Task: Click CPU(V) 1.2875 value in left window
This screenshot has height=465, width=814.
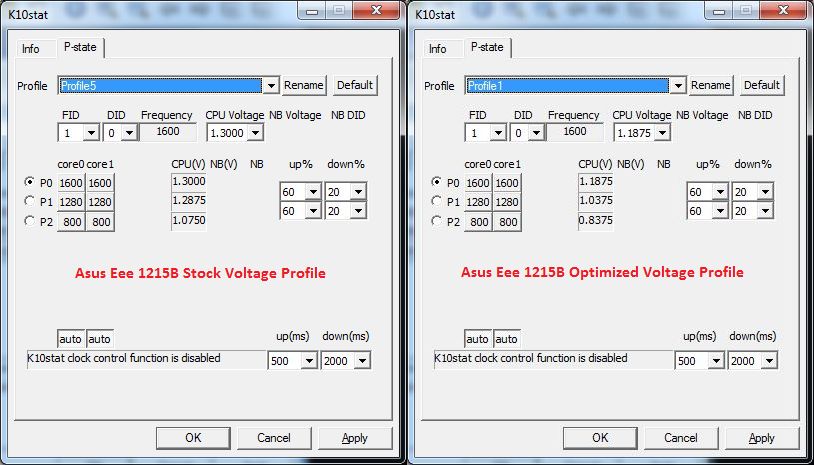Action: point(188,200)
